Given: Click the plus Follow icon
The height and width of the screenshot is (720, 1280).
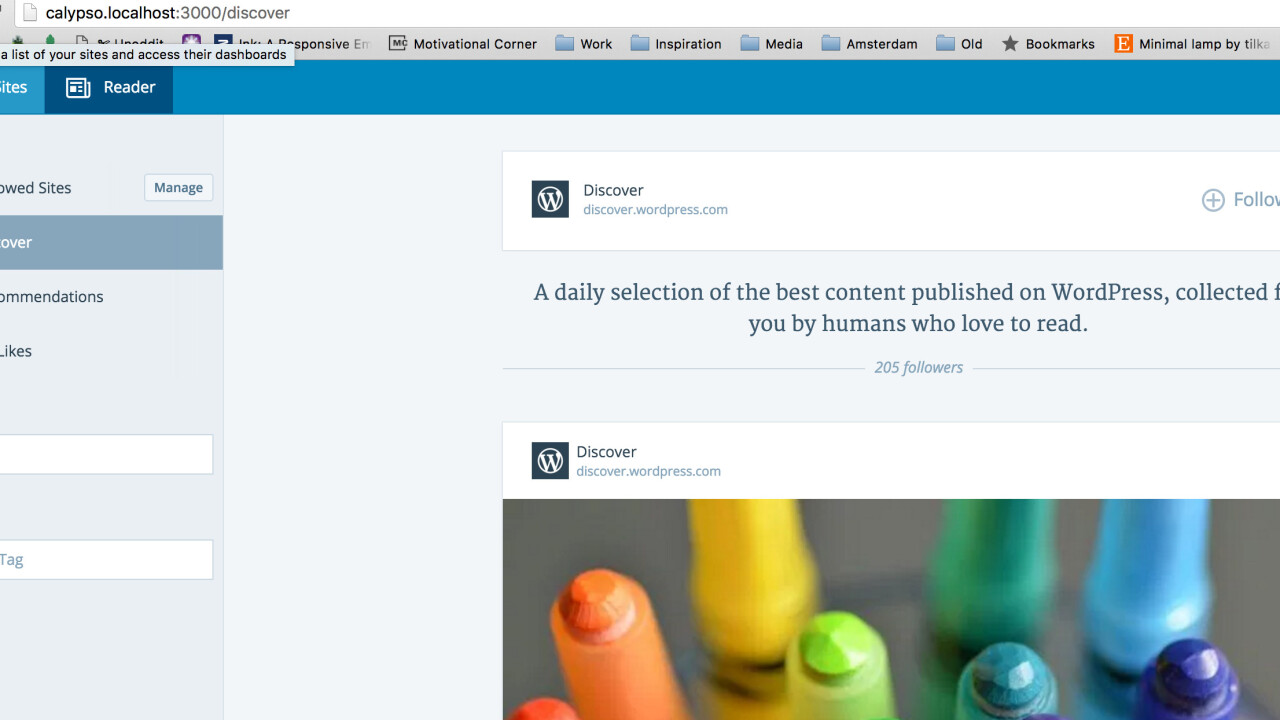Looking at the screenshot, I should tap(1212, 200).
